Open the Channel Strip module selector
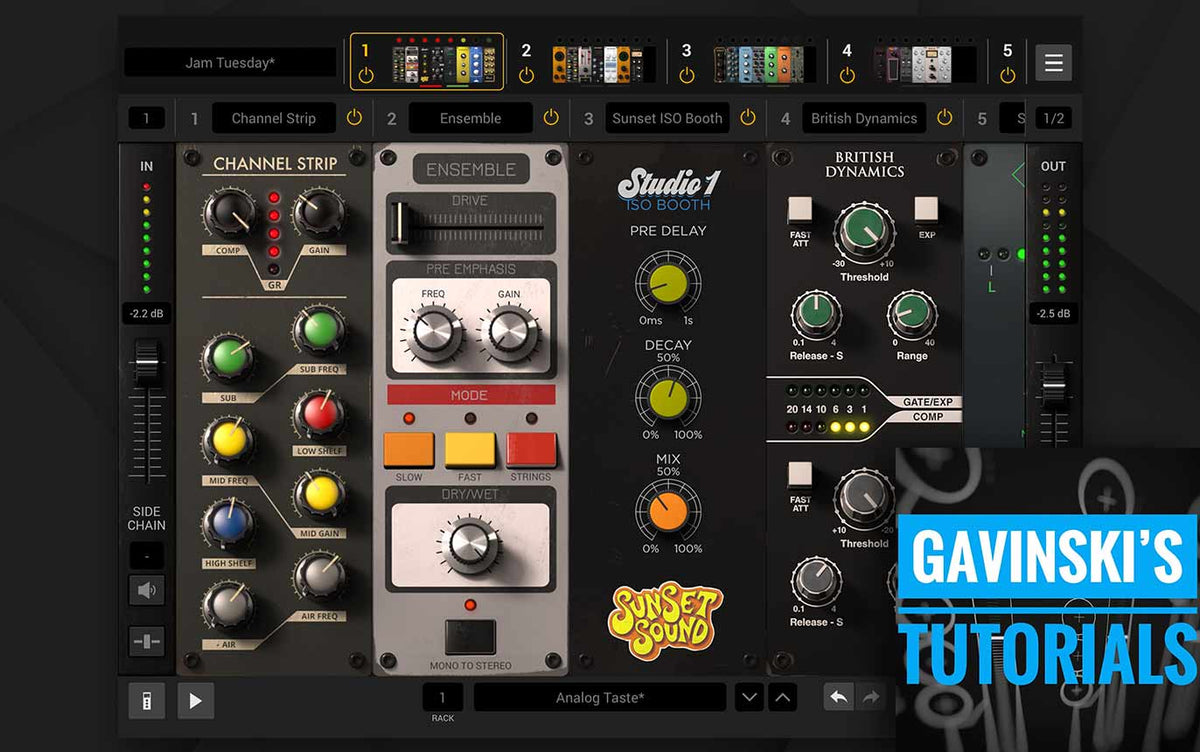The width and height of the screenshot is (1200, 752). click(x=273, y=118)
